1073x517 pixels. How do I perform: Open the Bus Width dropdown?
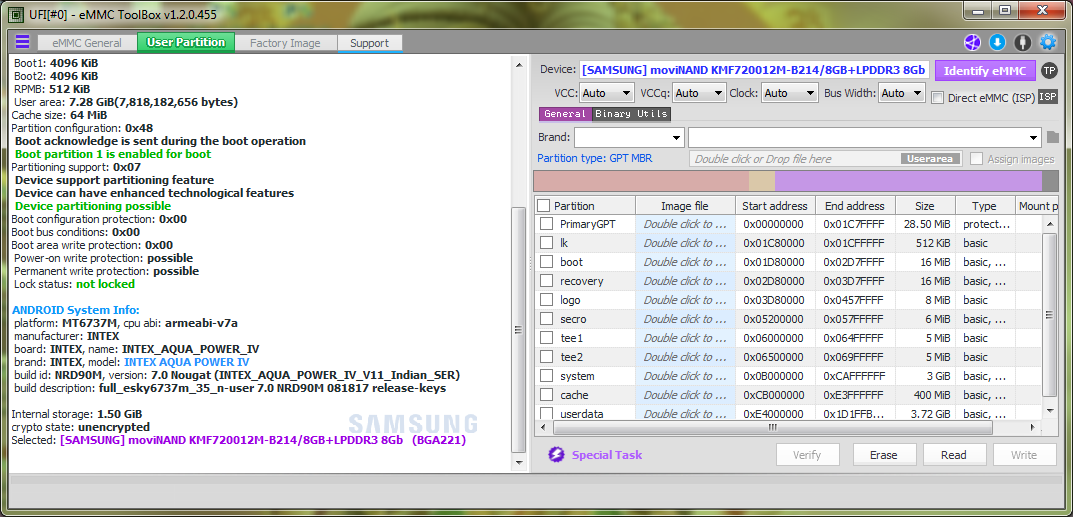[x=902, y=93]
